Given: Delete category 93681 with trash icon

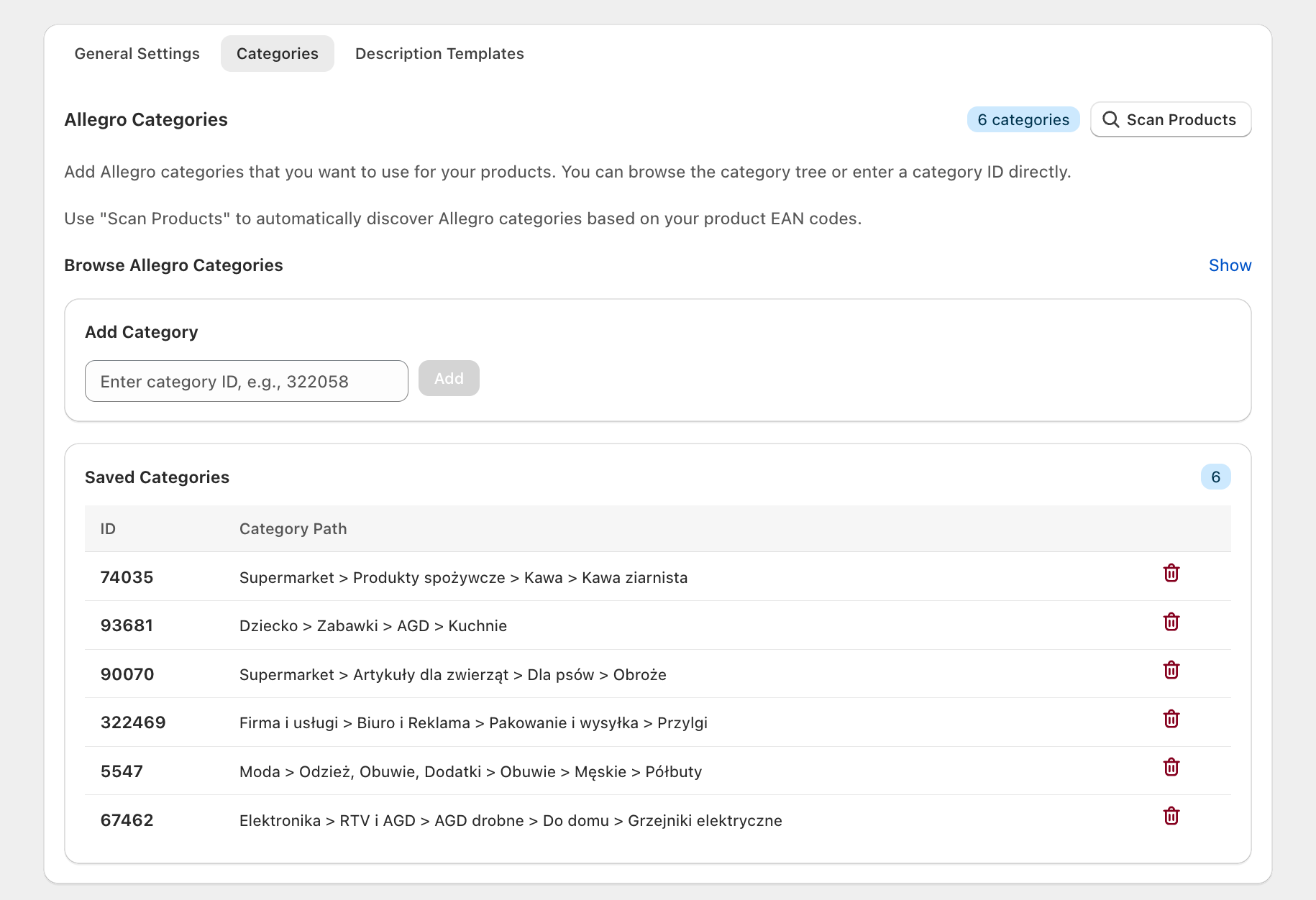Looking at the screenshot, I should [x=1171, y=622].
